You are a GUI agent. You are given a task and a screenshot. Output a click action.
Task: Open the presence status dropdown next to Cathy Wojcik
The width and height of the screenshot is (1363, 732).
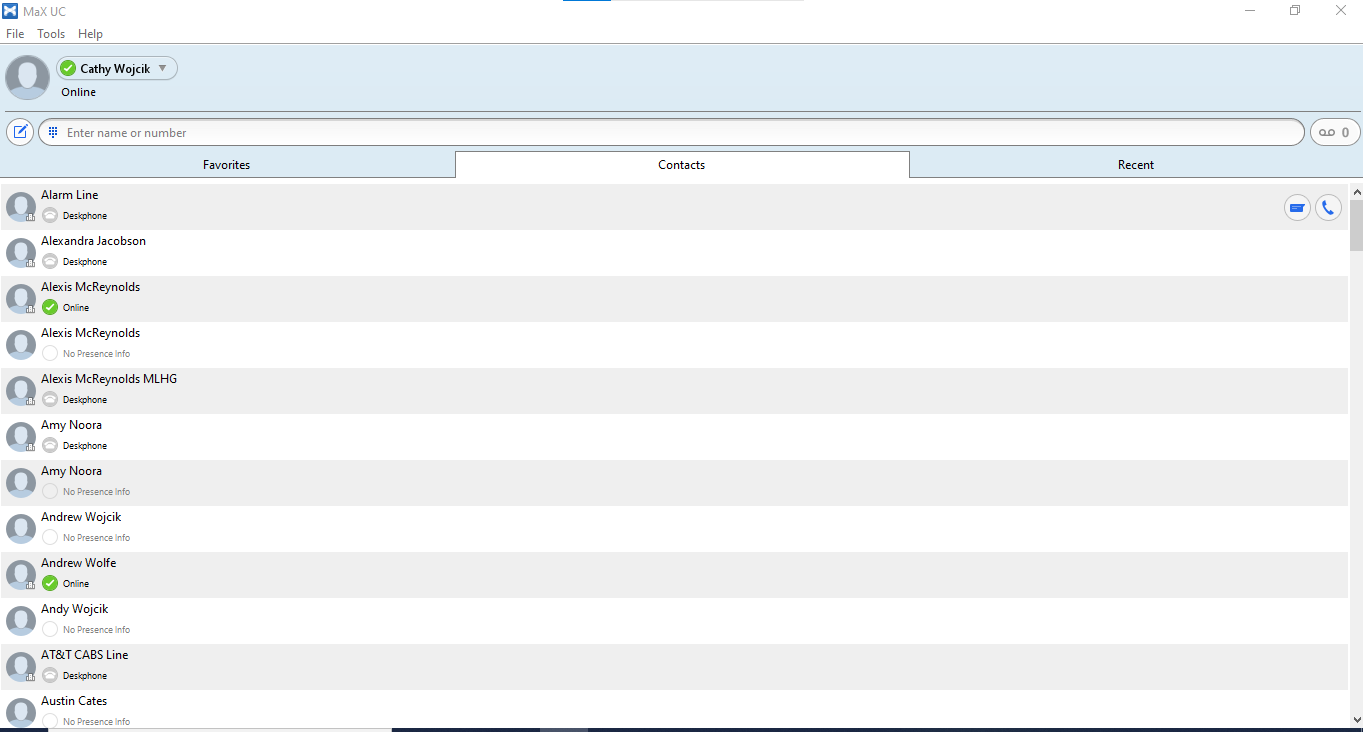click(160, 68)
